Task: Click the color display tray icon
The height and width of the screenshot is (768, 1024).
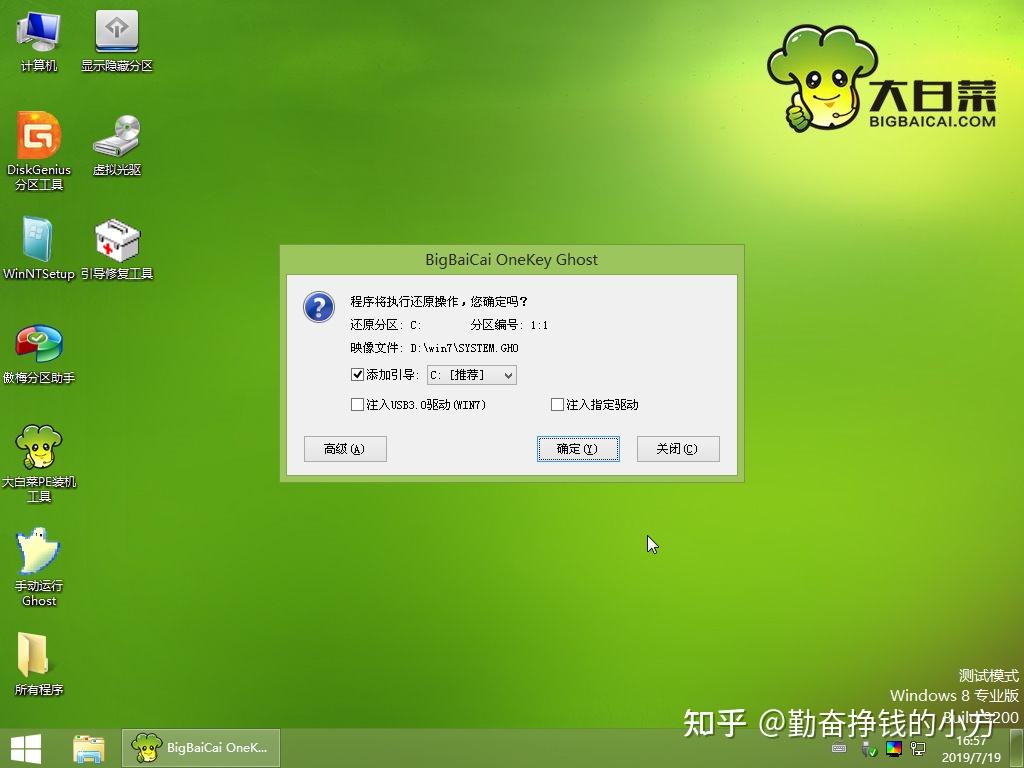Action: point(893,748)
